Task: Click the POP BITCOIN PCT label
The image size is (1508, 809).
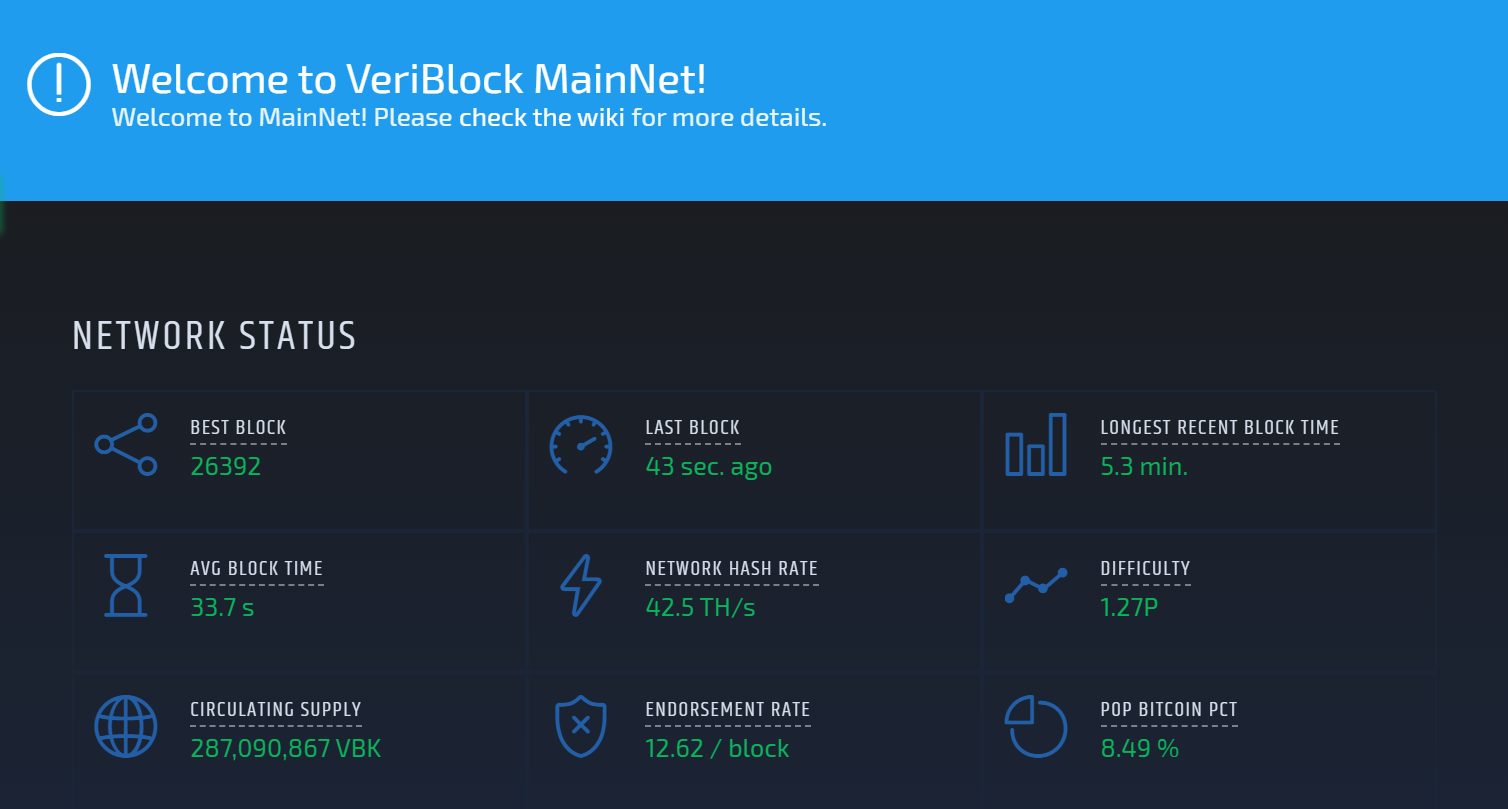Action: click(1169, 710)
